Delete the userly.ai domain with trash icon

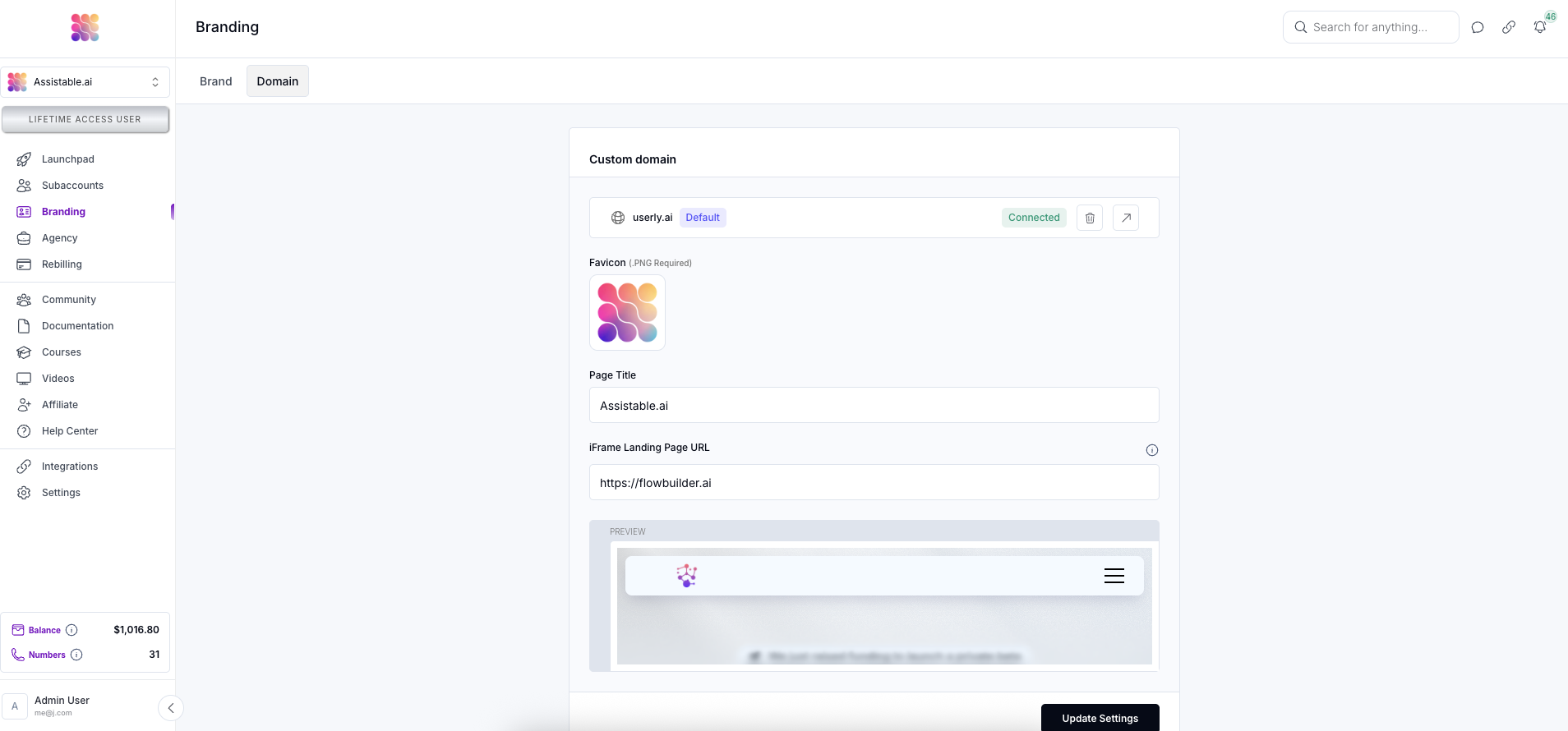tap(1090, 218)
